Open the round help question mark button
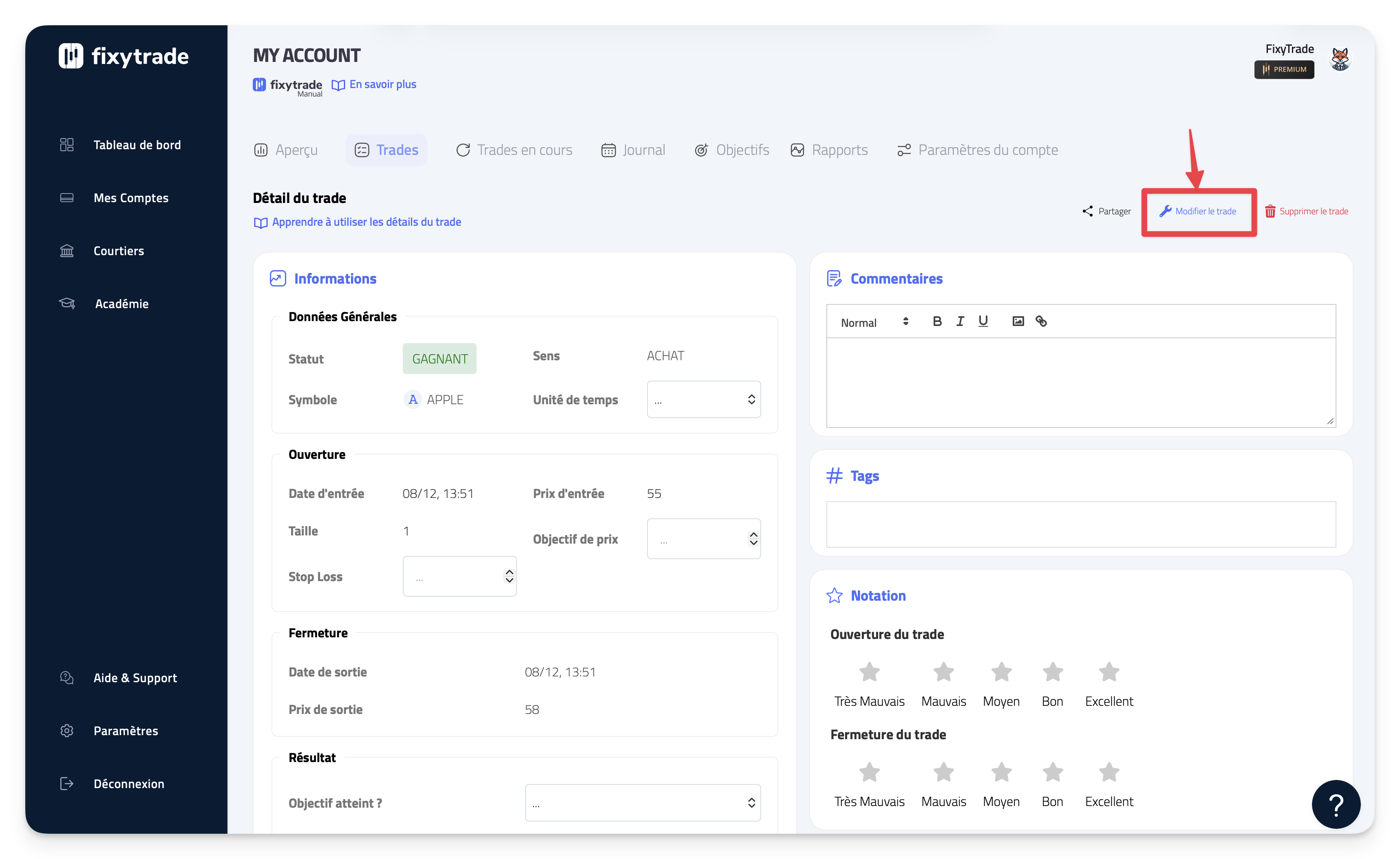 [x=1336, y=804]
